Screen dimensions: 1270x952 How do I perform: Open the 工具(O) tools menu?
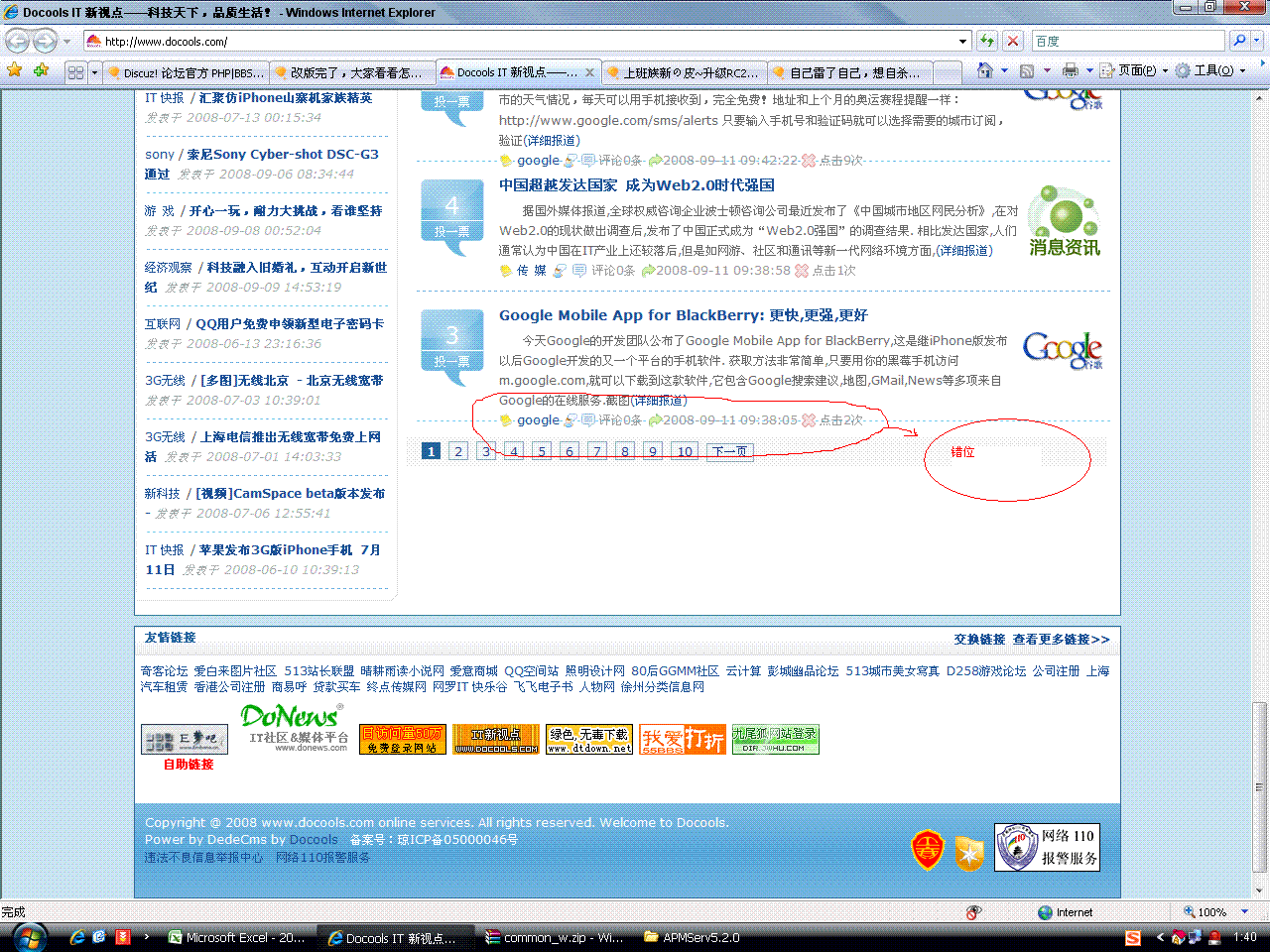pyautogui.click(x=1210, y=70)
